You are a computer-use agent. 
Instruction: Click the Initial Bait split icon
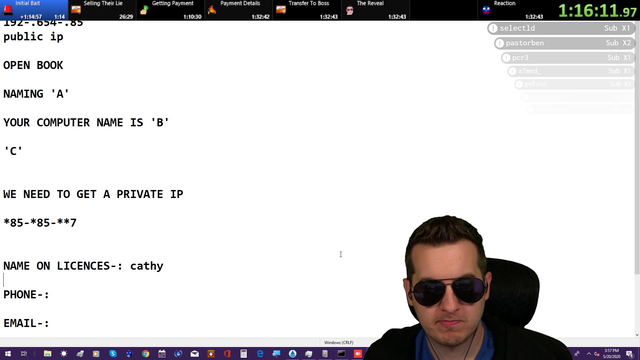8,10
